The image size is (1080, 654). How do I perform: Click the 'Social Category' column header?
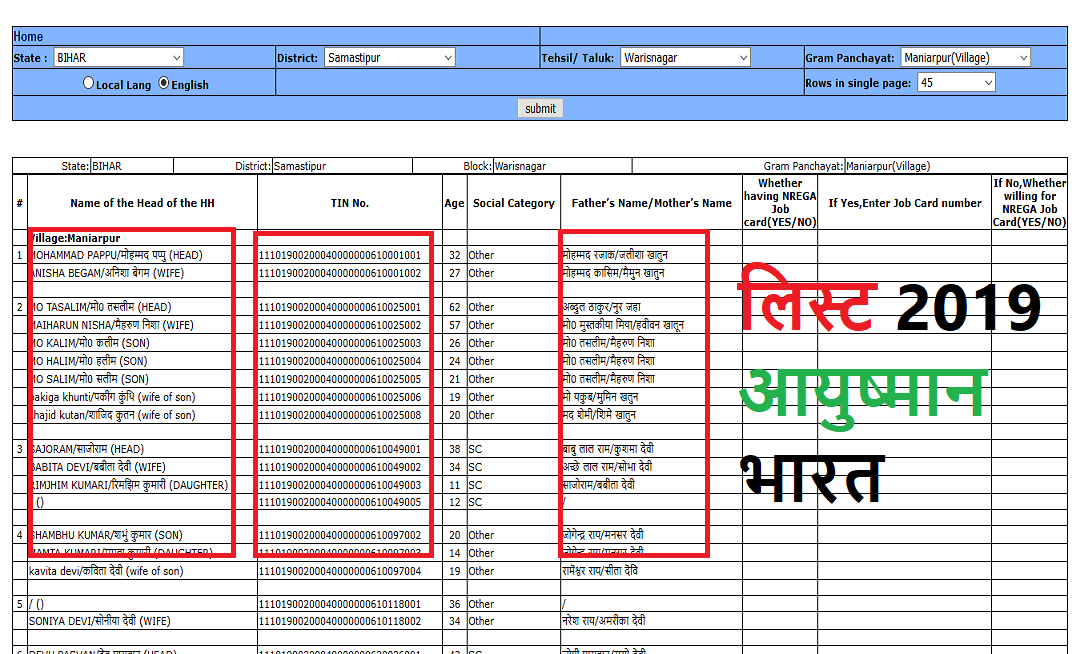[514, 203]
